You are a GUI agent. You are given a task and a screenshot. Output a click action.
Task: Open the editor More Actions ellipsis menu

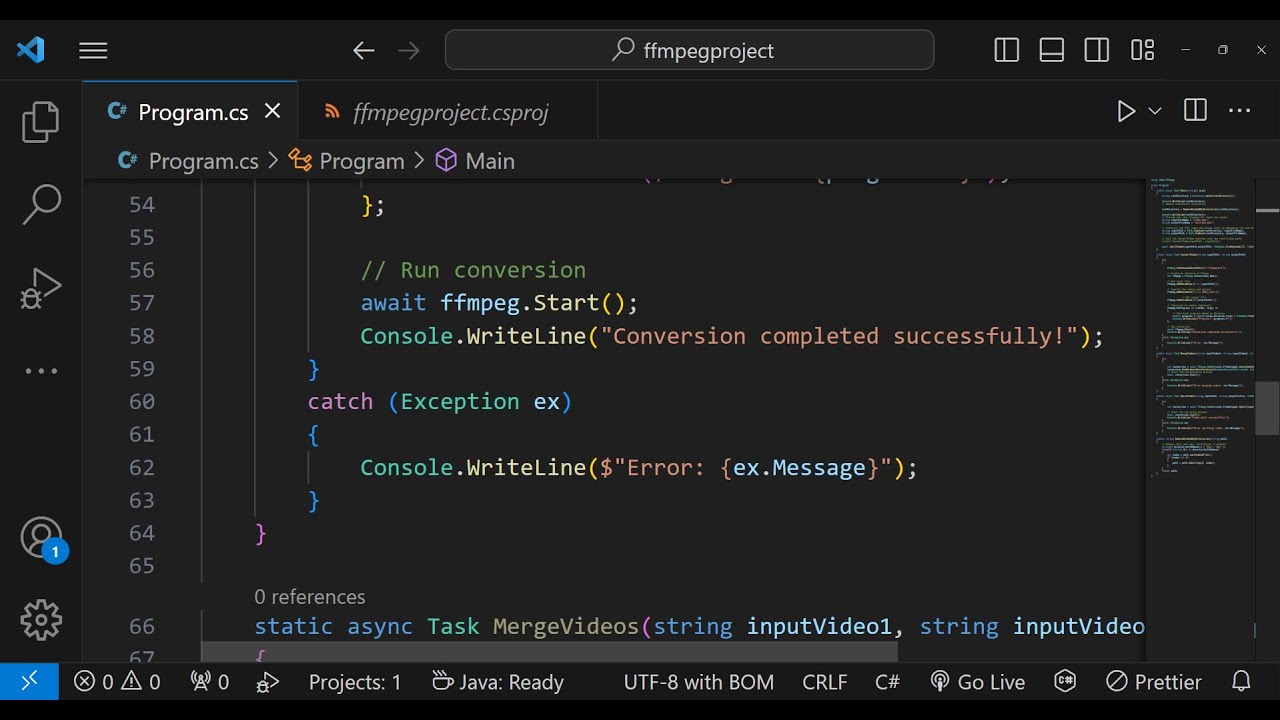1240,111
